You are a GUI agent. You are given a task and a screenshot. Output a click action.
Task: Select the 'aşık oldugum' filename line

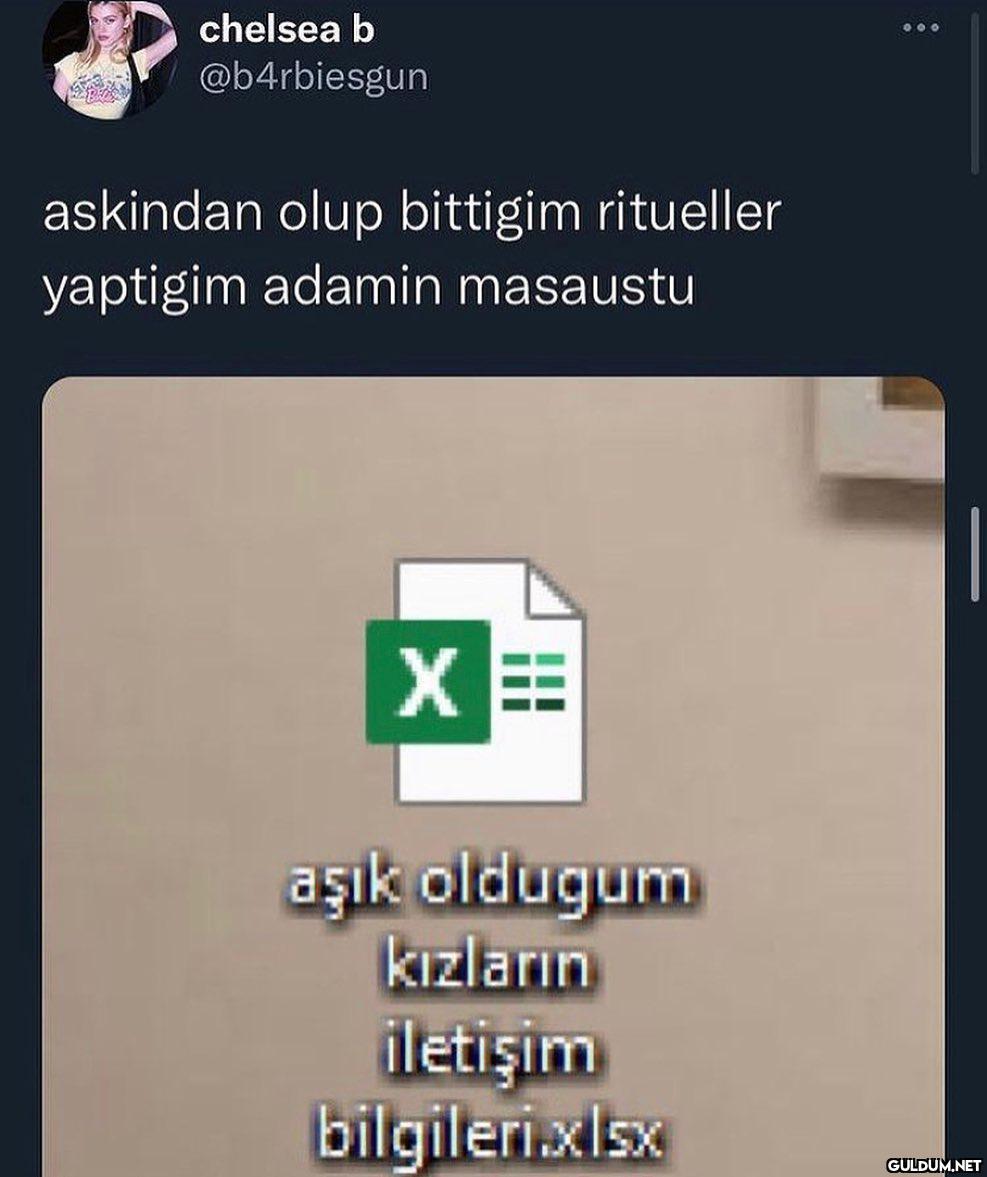click(490, 888)
